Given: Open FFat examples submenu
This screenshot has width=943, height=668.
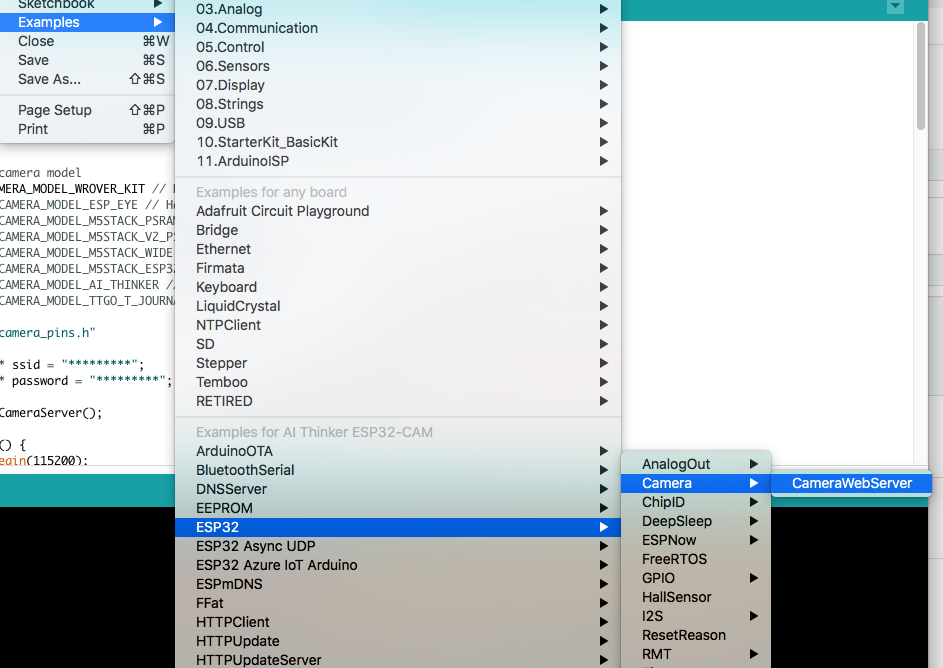Looking at the screenshot, I should tap(398, 603).
